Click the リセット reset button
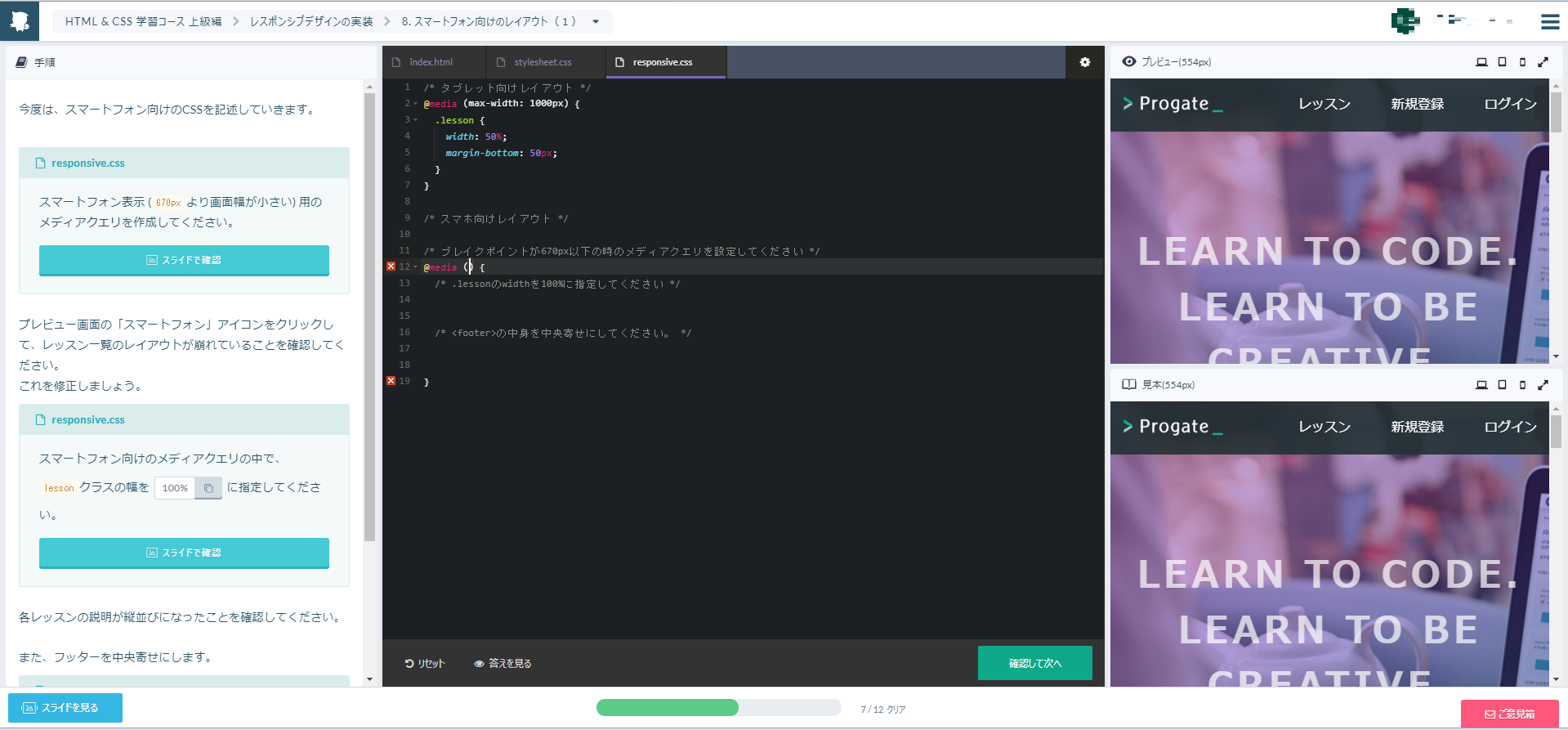Screen dimensions: 1568x730 point(425,663)
